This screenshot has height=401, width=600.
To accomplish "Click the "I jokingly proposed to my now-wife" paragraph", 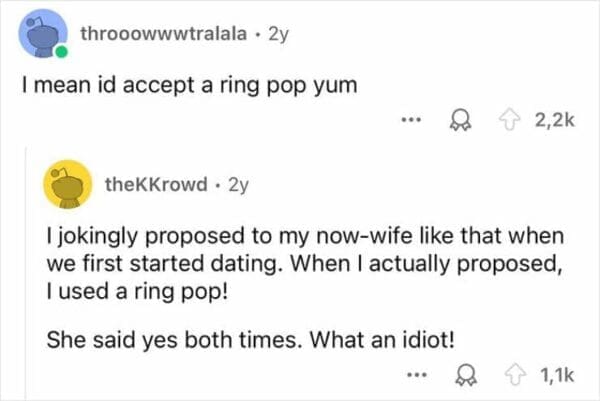I will coord(305,263).
